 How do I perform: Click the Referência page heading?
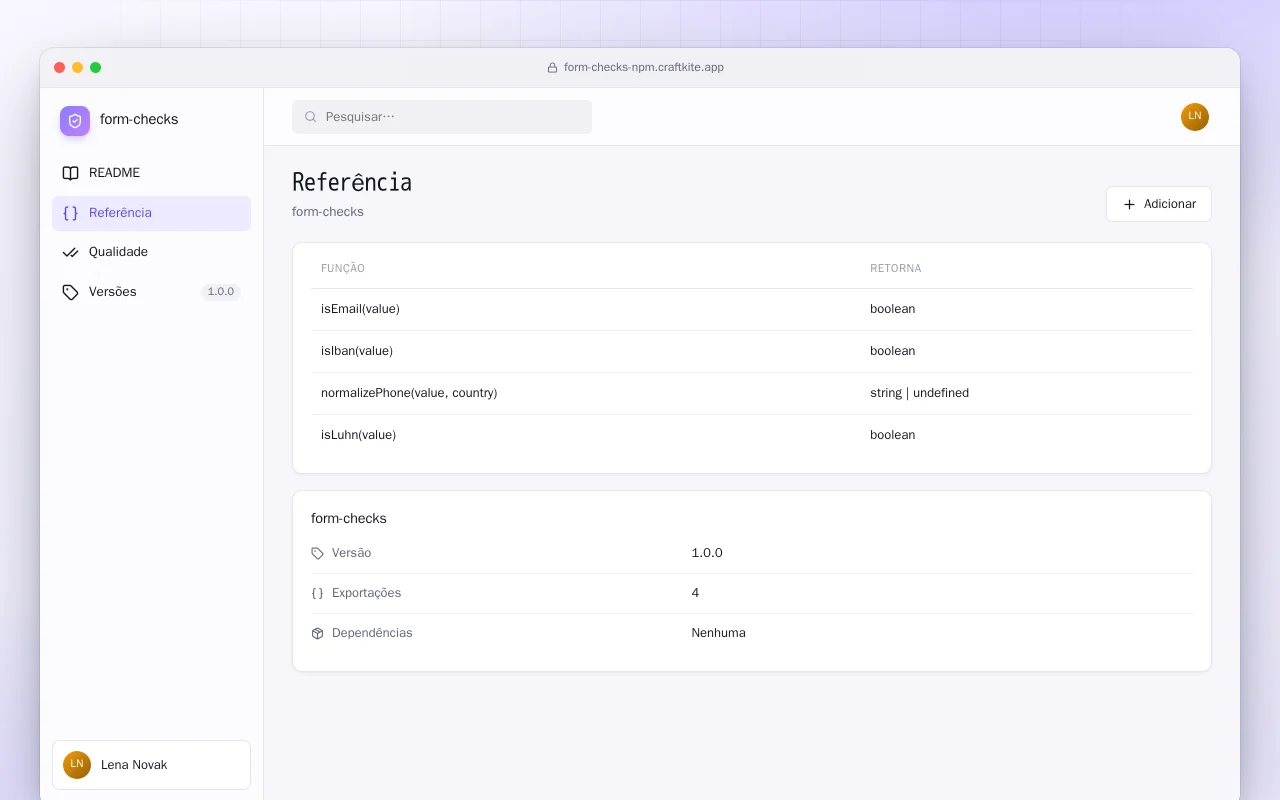tap(352, 182)
